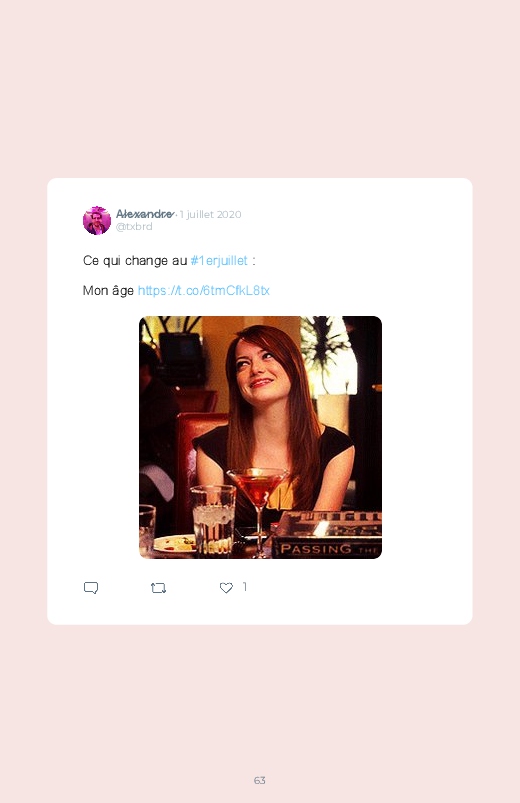
Task: Click the iced water glass in the photo
Action: point(213,520)
